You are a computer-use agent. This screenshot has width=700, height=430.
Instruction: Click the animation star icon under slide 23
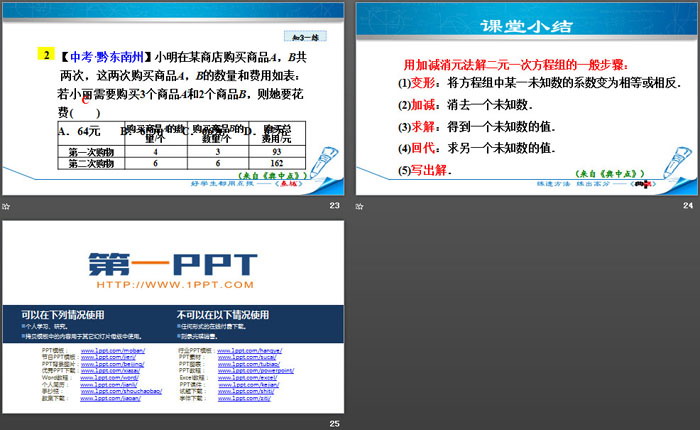tap(7, 205)
